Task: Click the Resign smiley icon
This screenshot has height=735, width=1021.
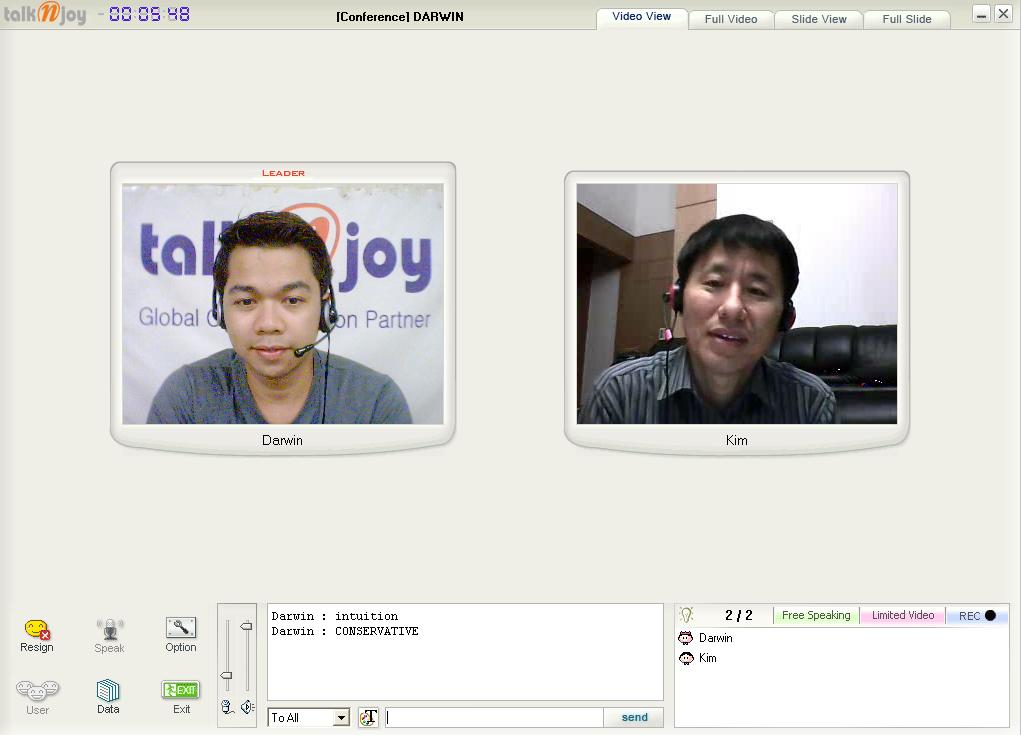Action: point(37,630)
